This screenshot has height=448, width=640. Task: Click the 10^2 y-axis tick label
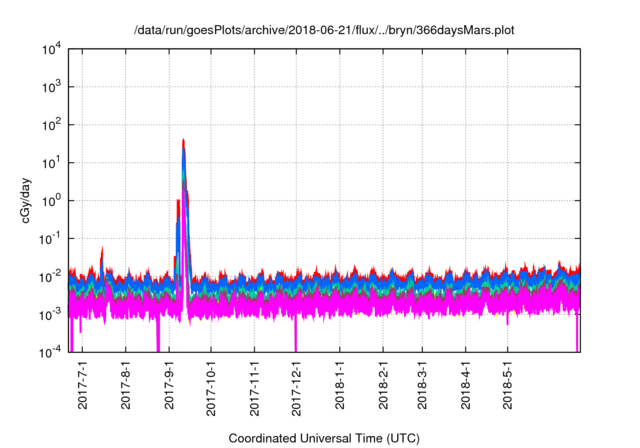click(x=52, y=125)
